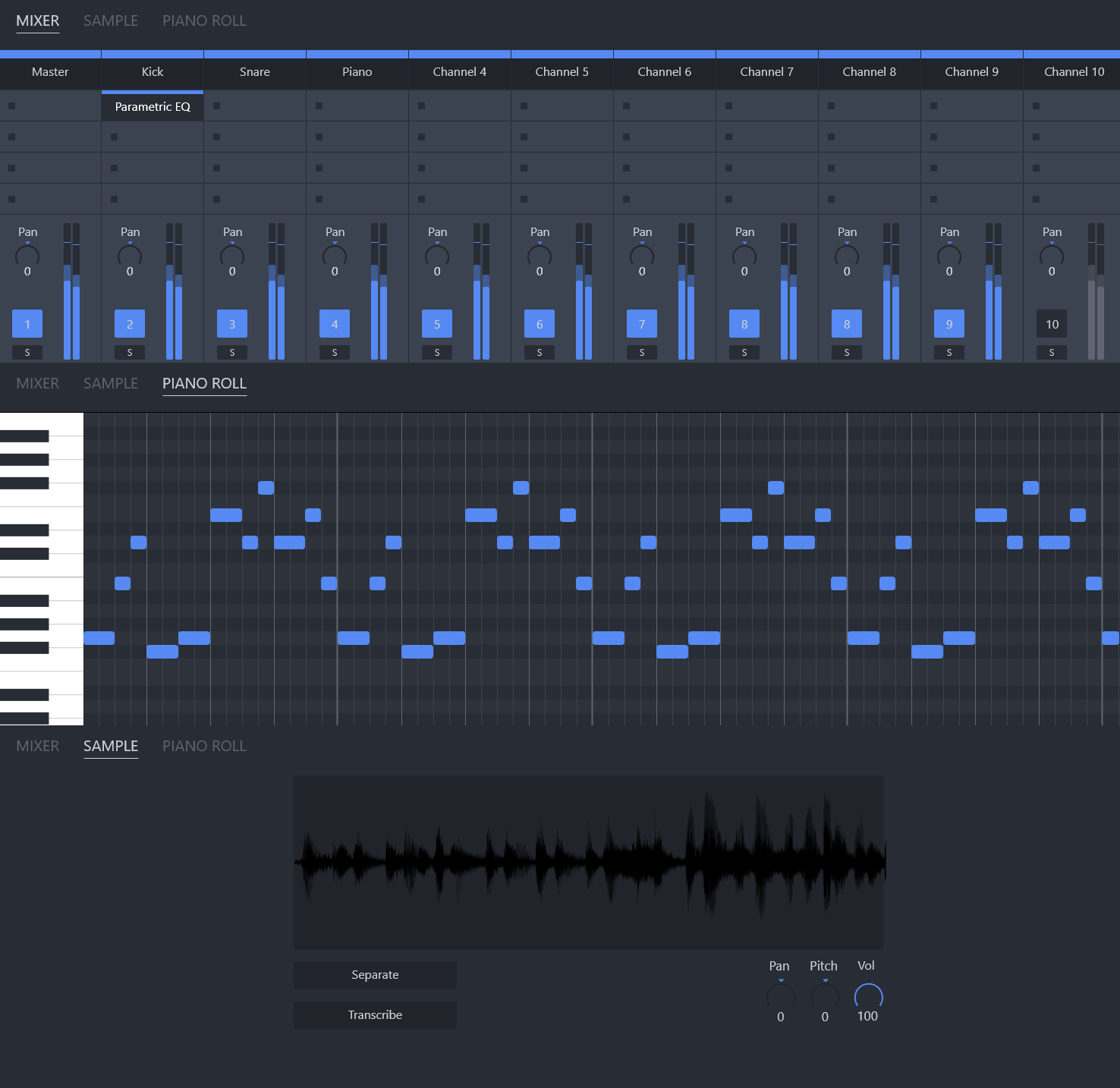The width and height of the screenshot is (1120, 1088).
Task: Open the first empty effect slot on Channel 9
Action: click(x=972, y=106)
